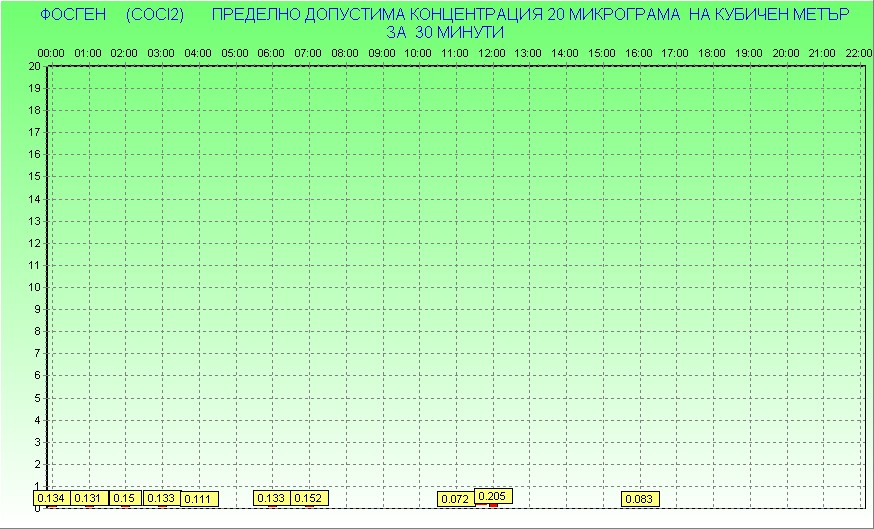Select the 00:00 time axis label
The image size is (874, 529).
click(51, 52)
